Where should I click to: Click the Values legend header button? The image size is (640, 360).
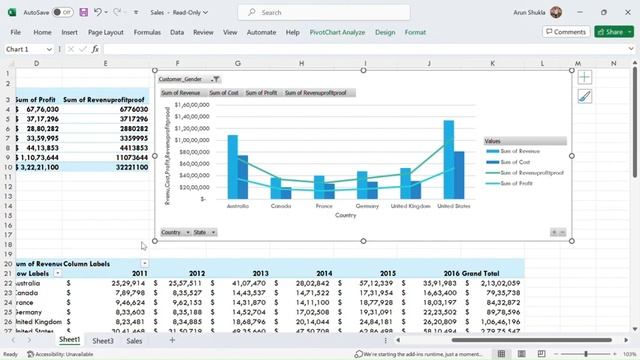tap(525, 141)
